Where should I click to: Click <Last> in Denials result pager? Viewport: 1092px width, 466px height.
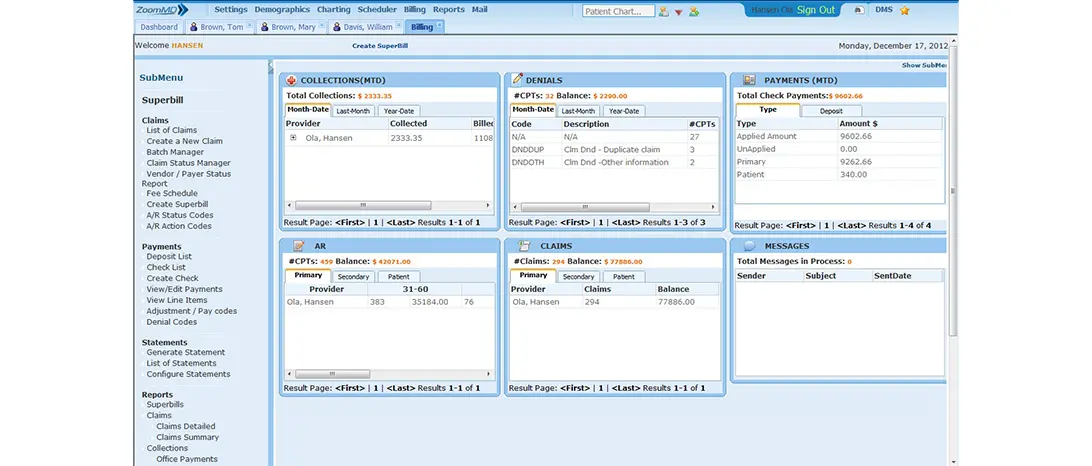point(626,222)
